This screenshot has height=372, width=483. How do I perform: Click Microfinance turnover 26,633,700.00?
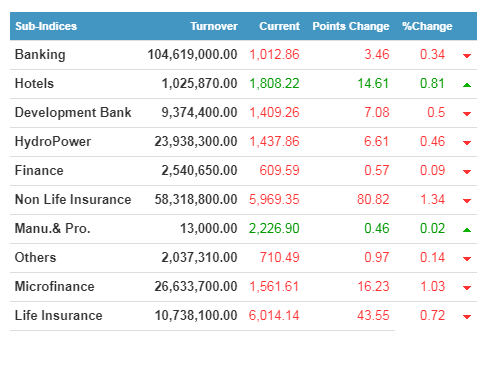pos(196,287)
